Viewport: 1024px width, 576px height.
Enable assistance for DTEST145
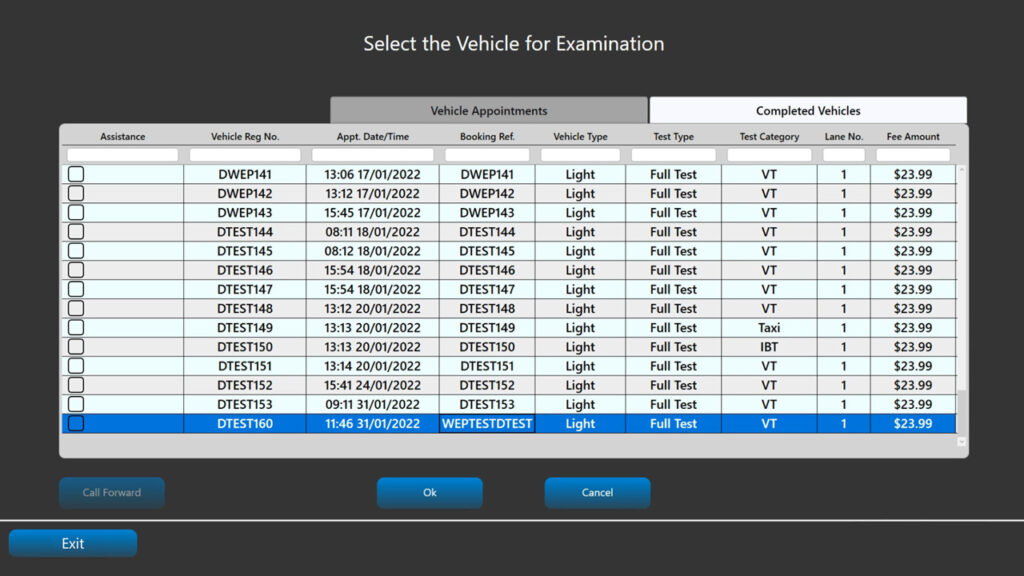(x=75, y=251)
